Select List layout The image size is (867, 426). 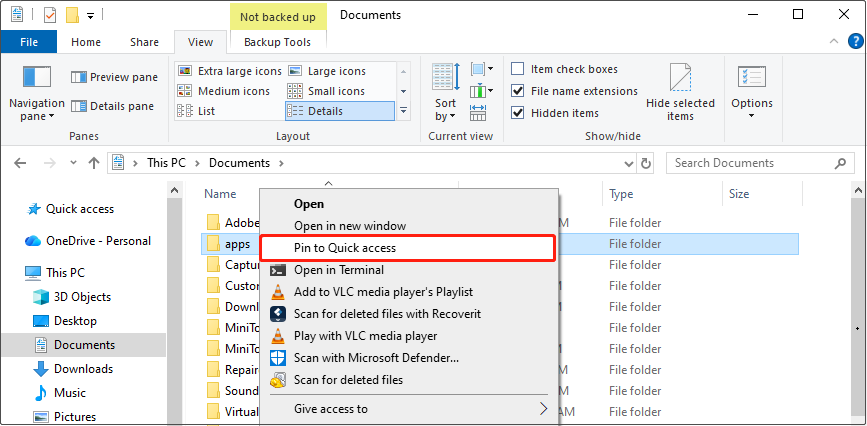196,111
